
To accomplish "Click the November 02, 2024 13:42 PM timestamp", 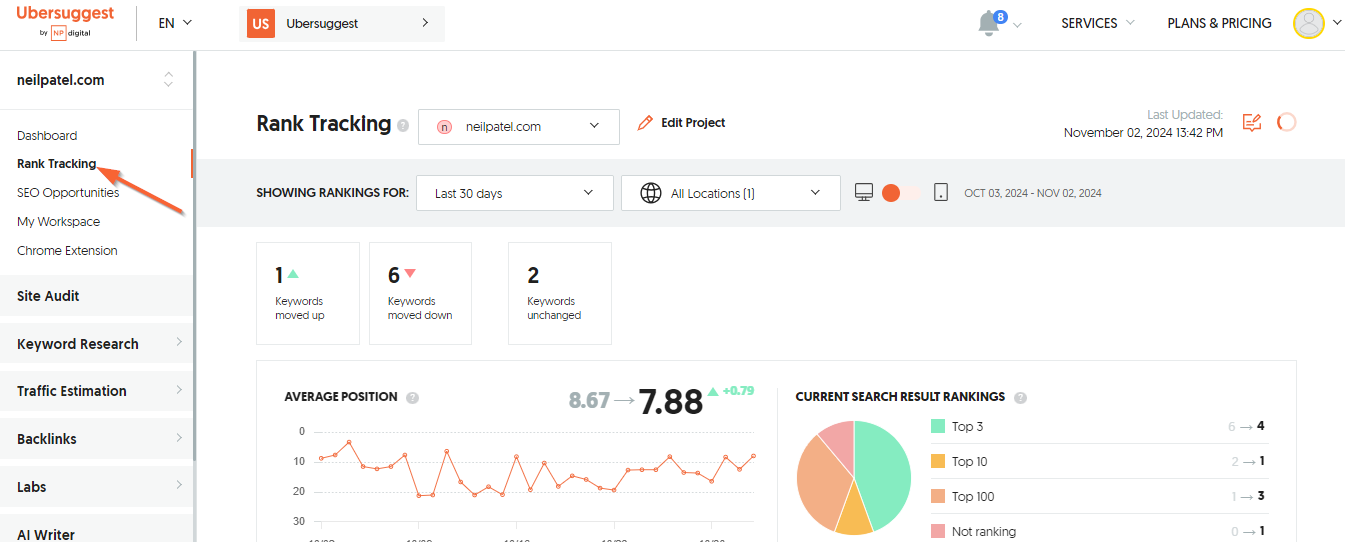I will pyautogui.click(x=1143, y=133).
